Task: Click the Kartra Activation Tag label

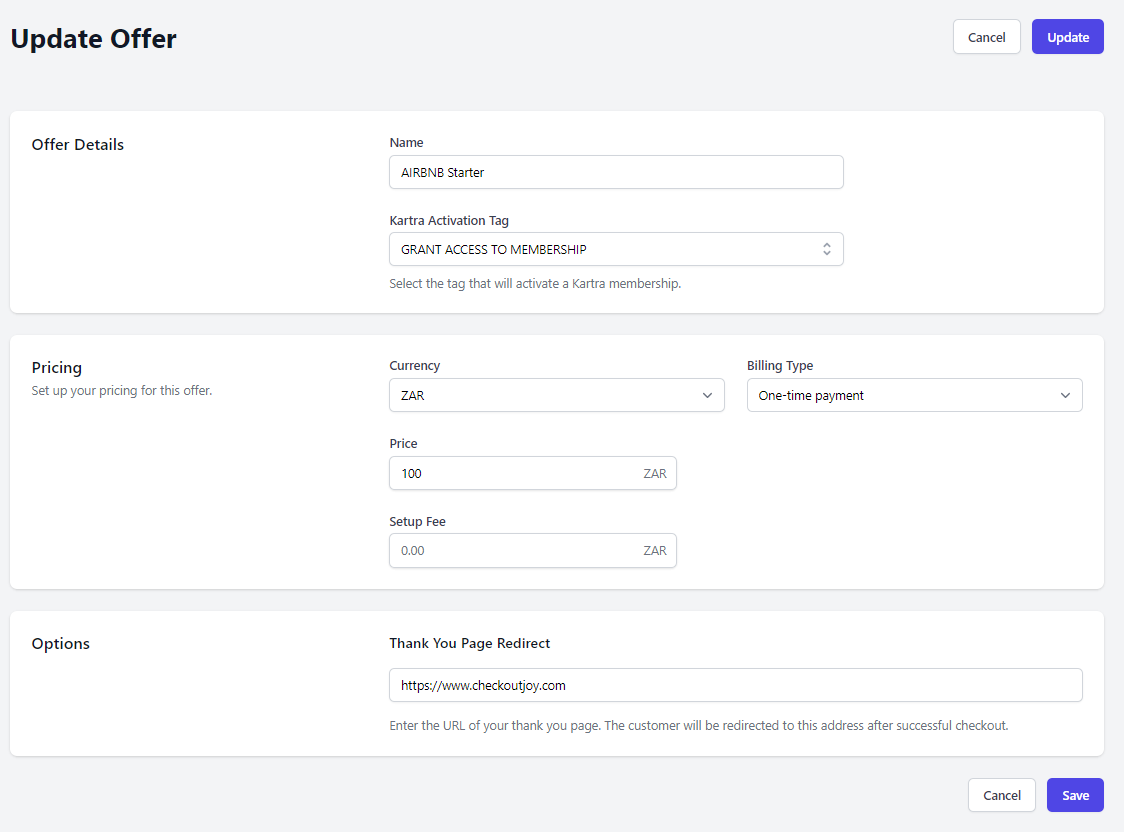Action: [x=449, y=221]
